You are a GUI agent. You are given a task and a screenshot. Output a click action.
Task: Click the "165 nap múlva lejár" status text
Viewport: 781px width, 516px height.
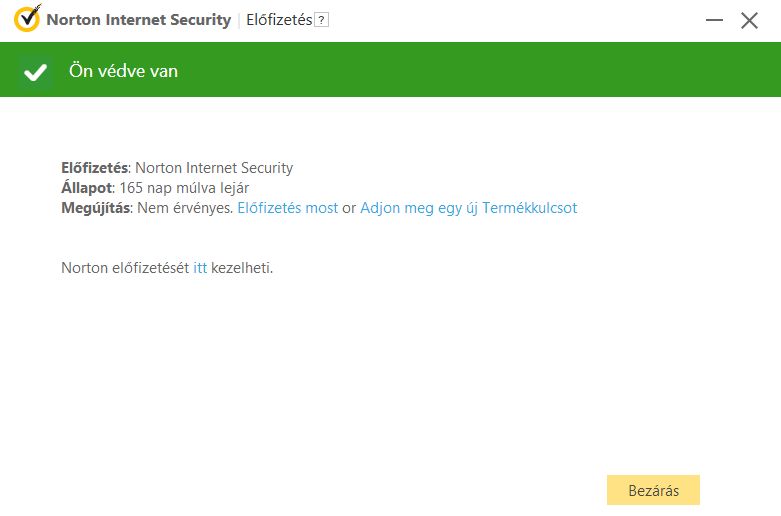(x=184, y=188)
